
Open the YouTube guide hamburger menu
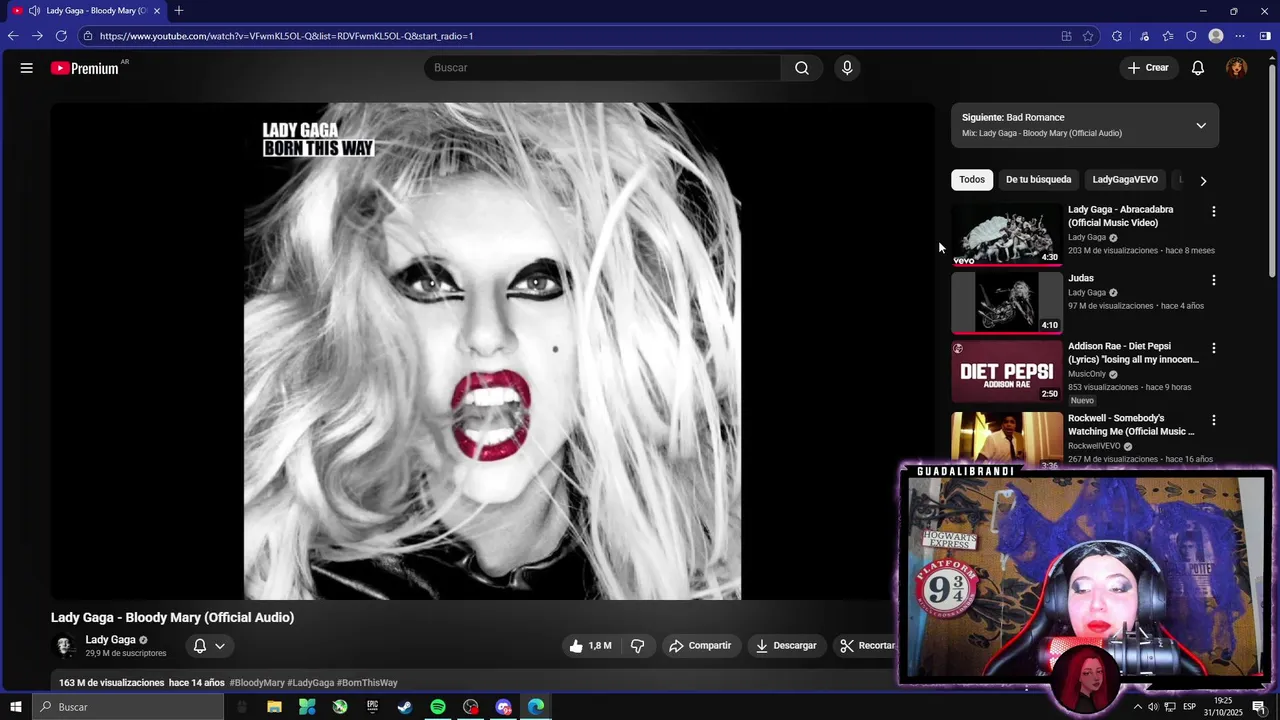click(x=27, y=68)
